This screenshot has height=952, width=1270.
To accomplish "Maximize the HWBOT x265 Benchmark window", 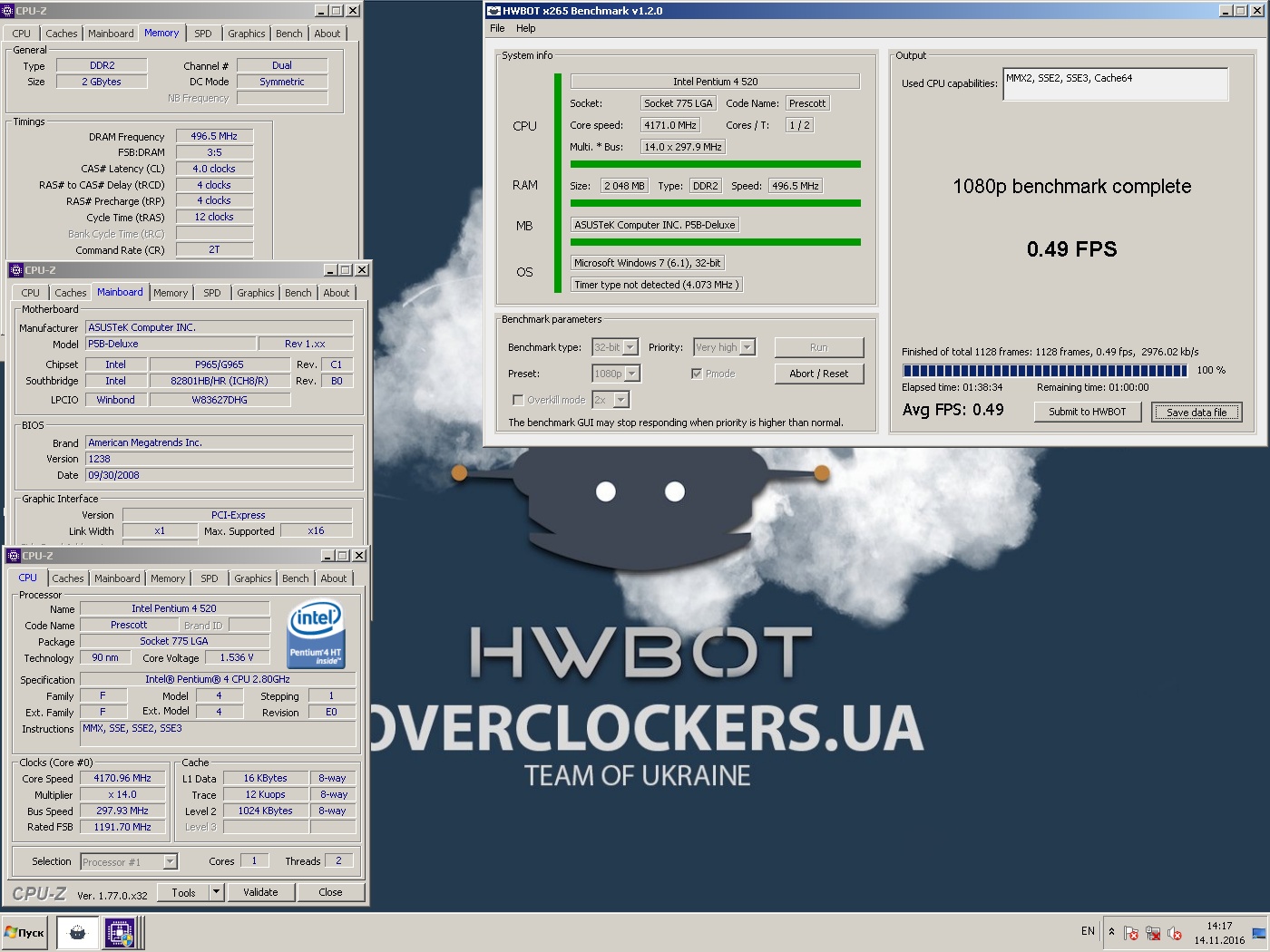I will point(1240,11).
